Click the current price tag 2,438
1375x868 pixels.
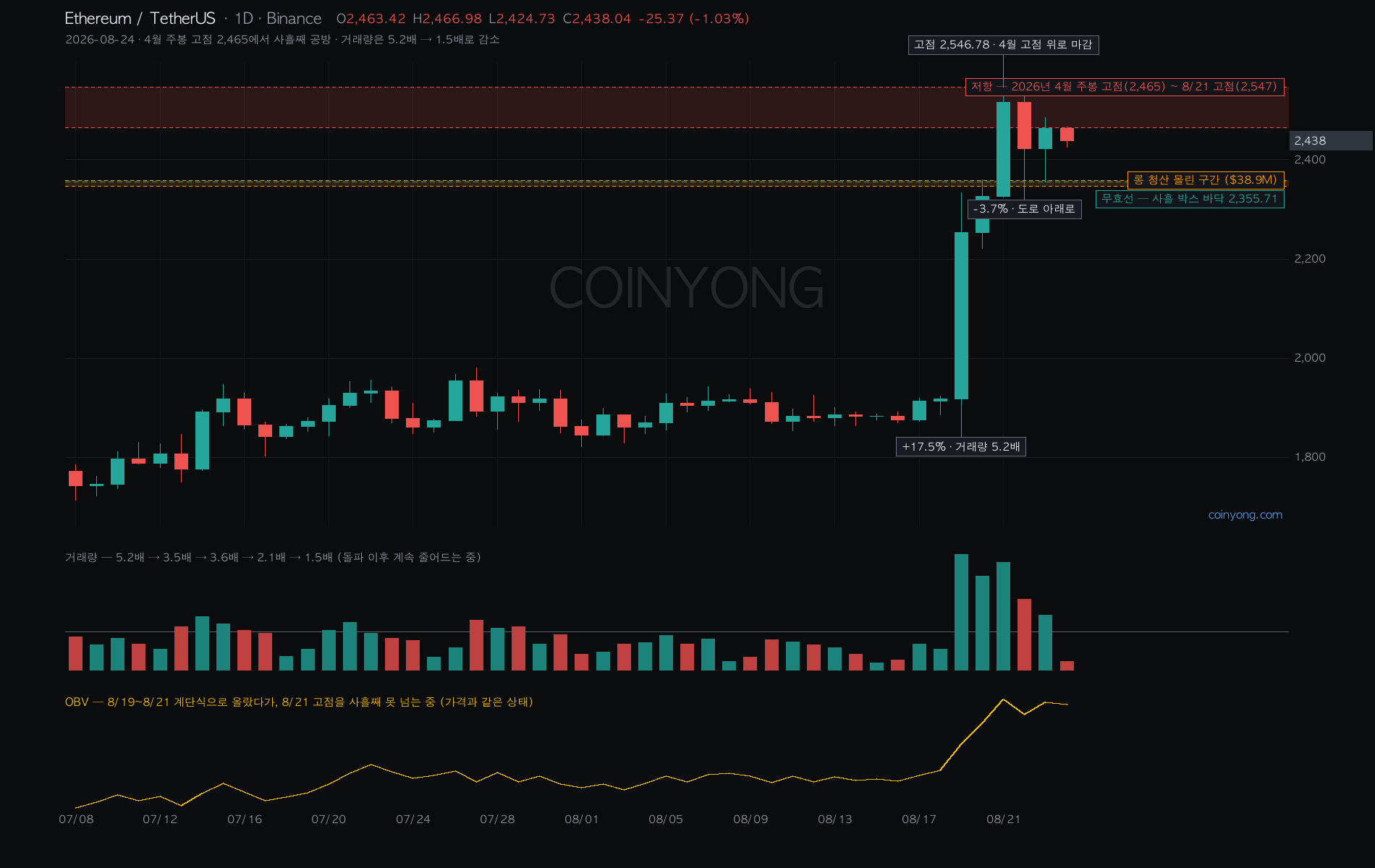[x=1330, y=140]
